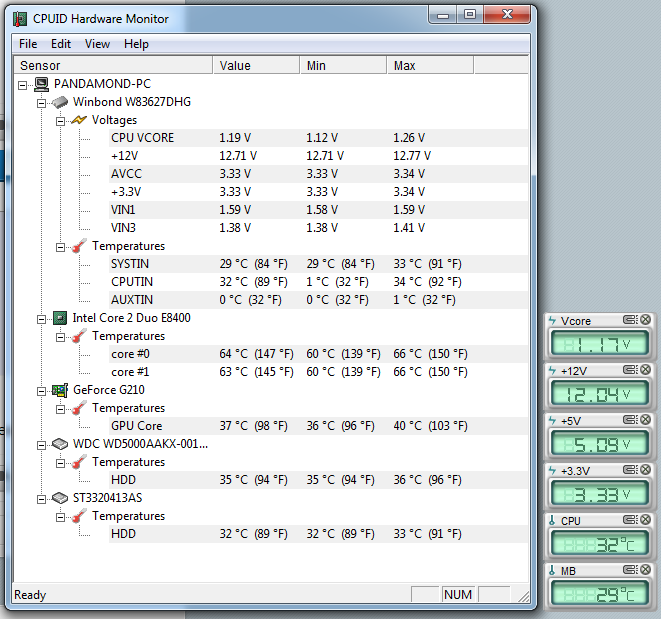Viewport: 661px width, 619px height.
Task: Select the AVCC voltage row
Action: pos(318,174)
